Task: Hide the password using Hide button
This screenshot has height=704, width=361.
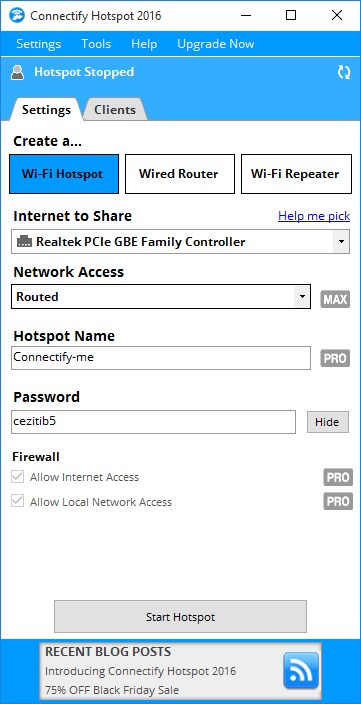Action: point(327,422)
